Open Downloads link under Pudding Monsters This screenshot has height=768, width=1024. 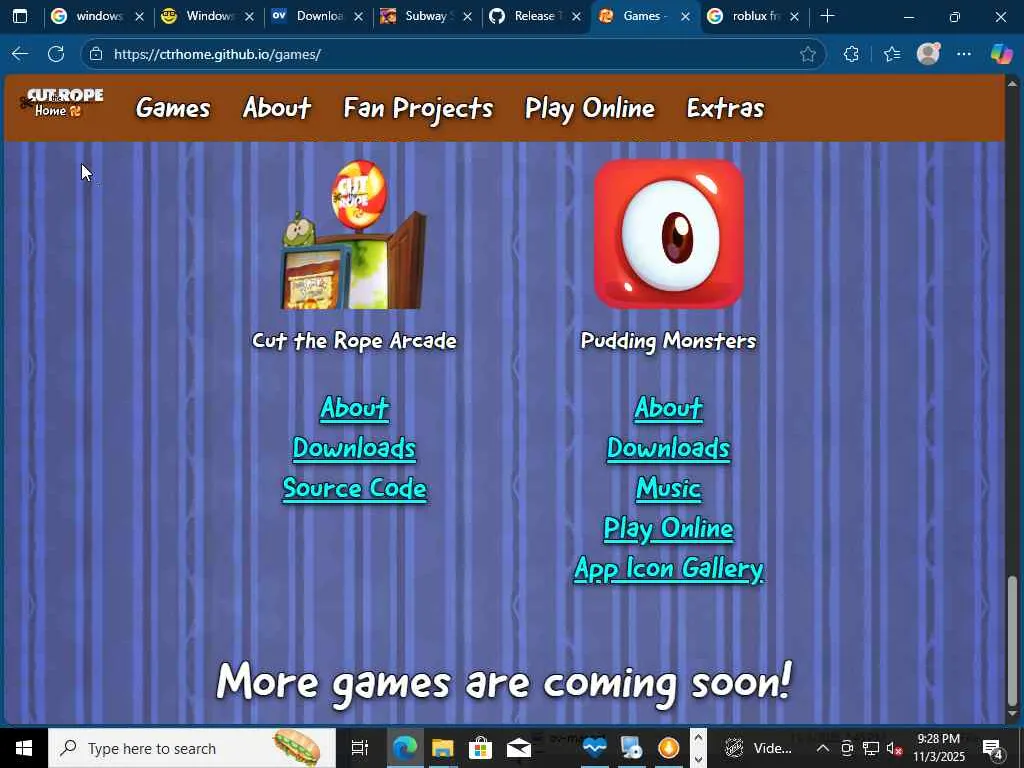668,449
